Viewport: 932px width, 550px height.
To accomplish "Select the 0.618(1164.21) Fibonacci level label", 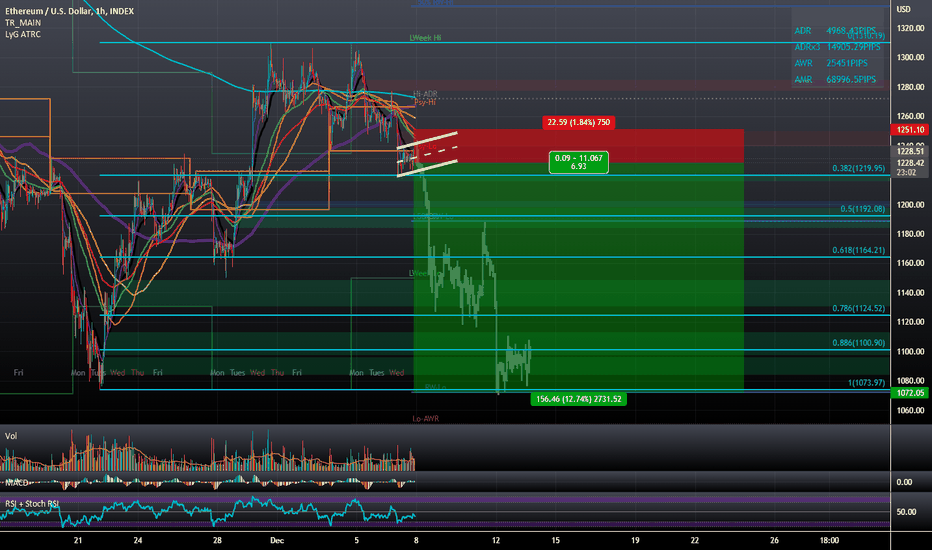I will click(x=858, y=250).
